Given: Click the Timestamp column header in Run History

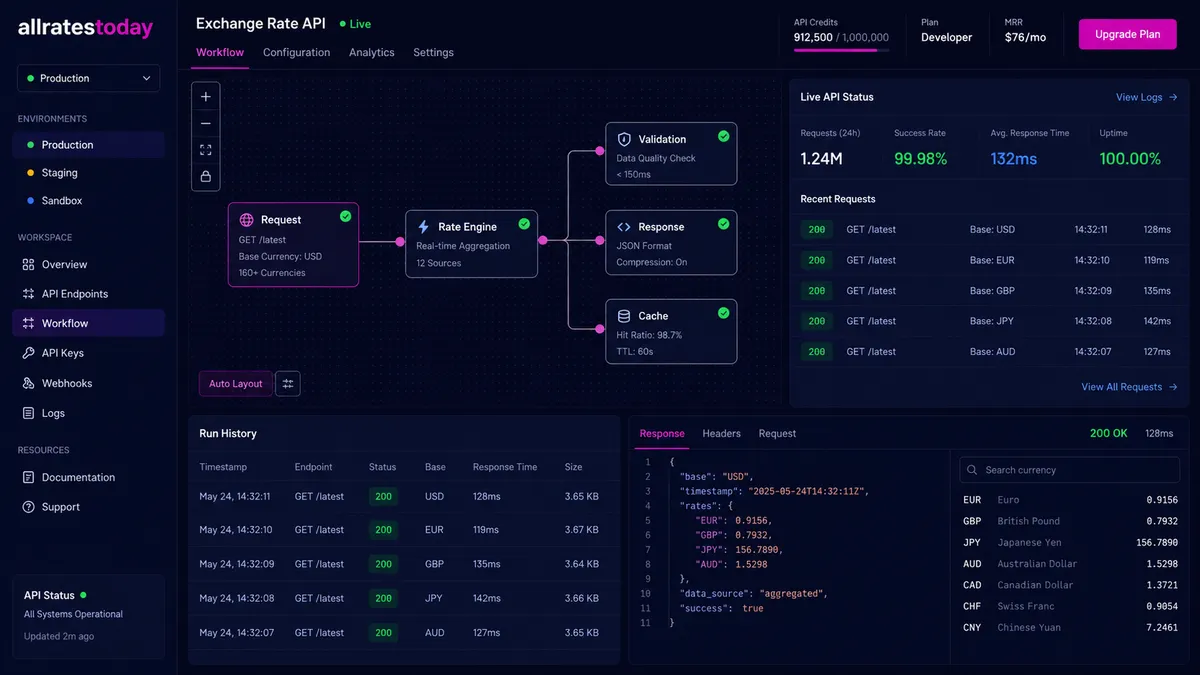Looking at the screenshot, I should 223,467.
